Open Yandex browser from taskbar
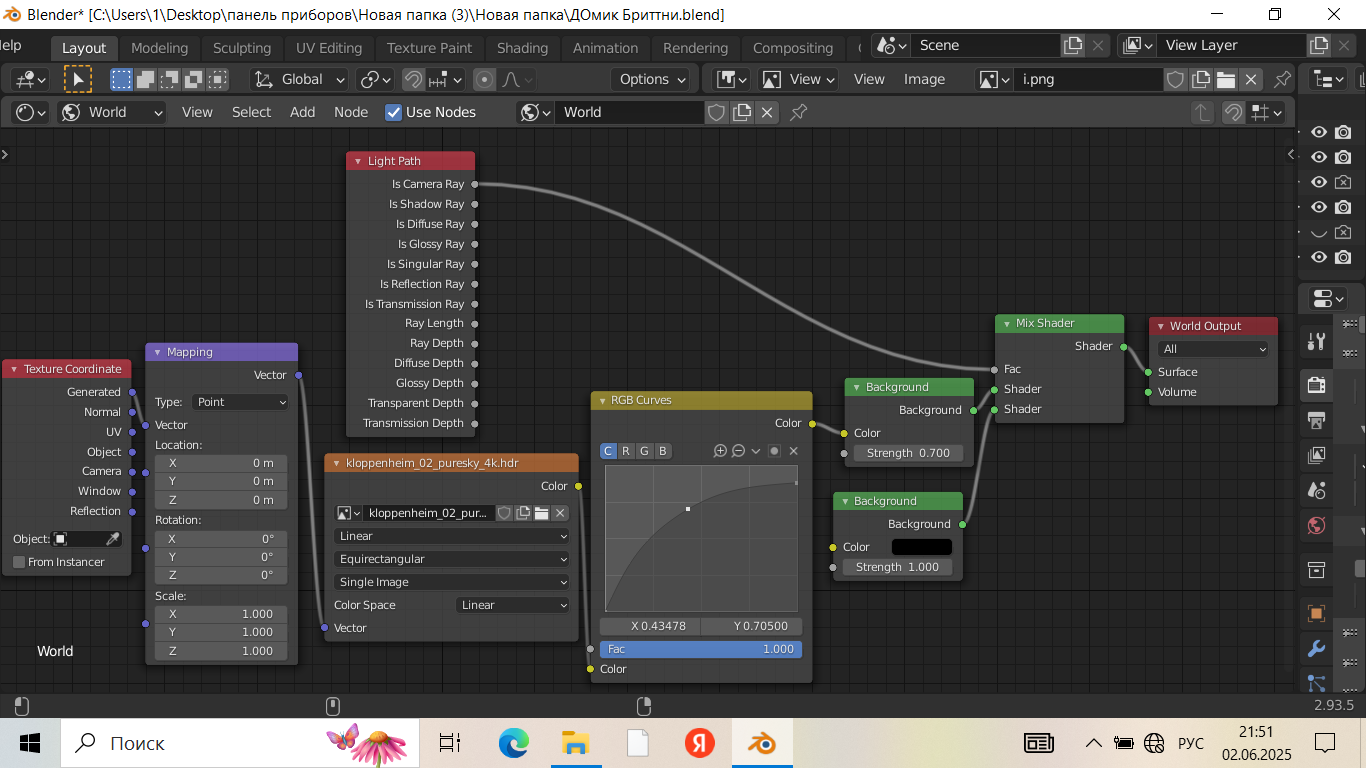 coord(699,743)
